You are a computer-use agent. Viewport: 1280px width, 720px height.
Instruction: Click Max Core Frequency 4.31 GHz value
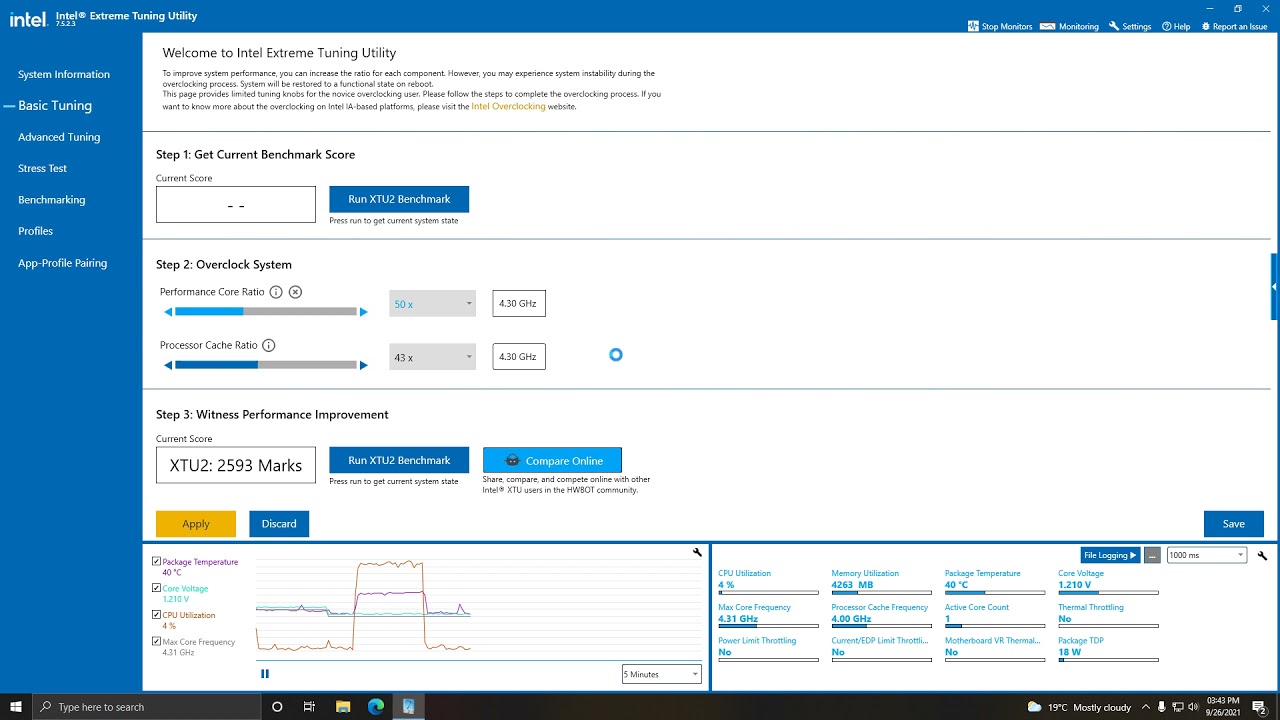click(x=738, y=619)
